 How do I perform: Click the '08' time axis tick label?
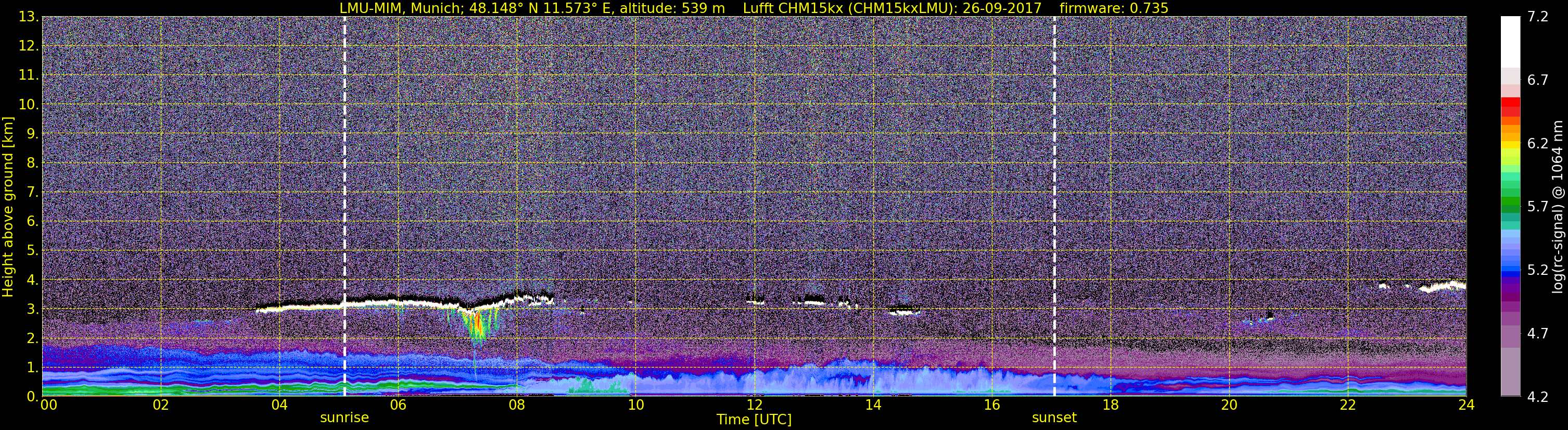[517, 405]
